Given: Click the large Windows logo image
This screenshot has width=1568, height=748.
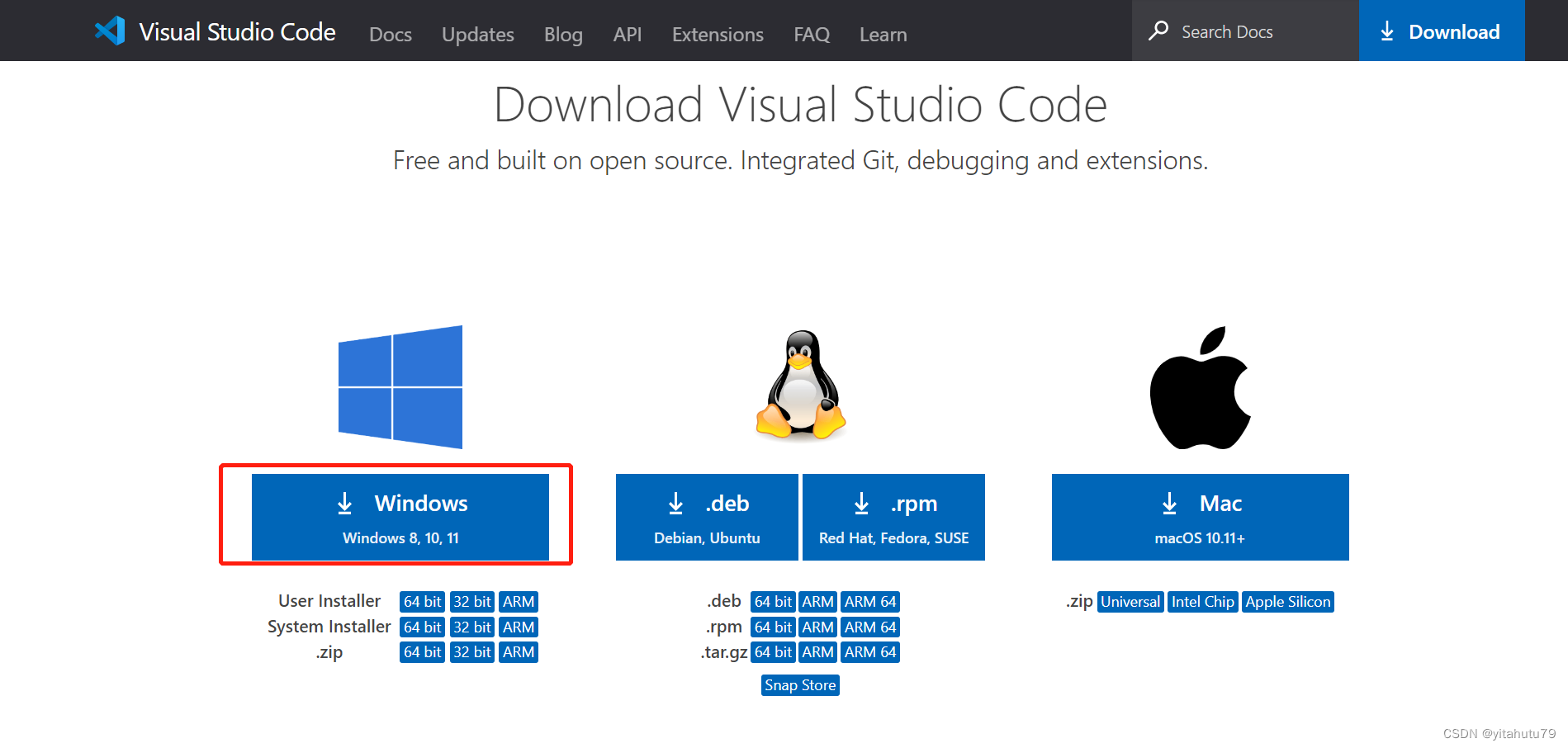Looking at the screenshot, I should coord(400,386).
